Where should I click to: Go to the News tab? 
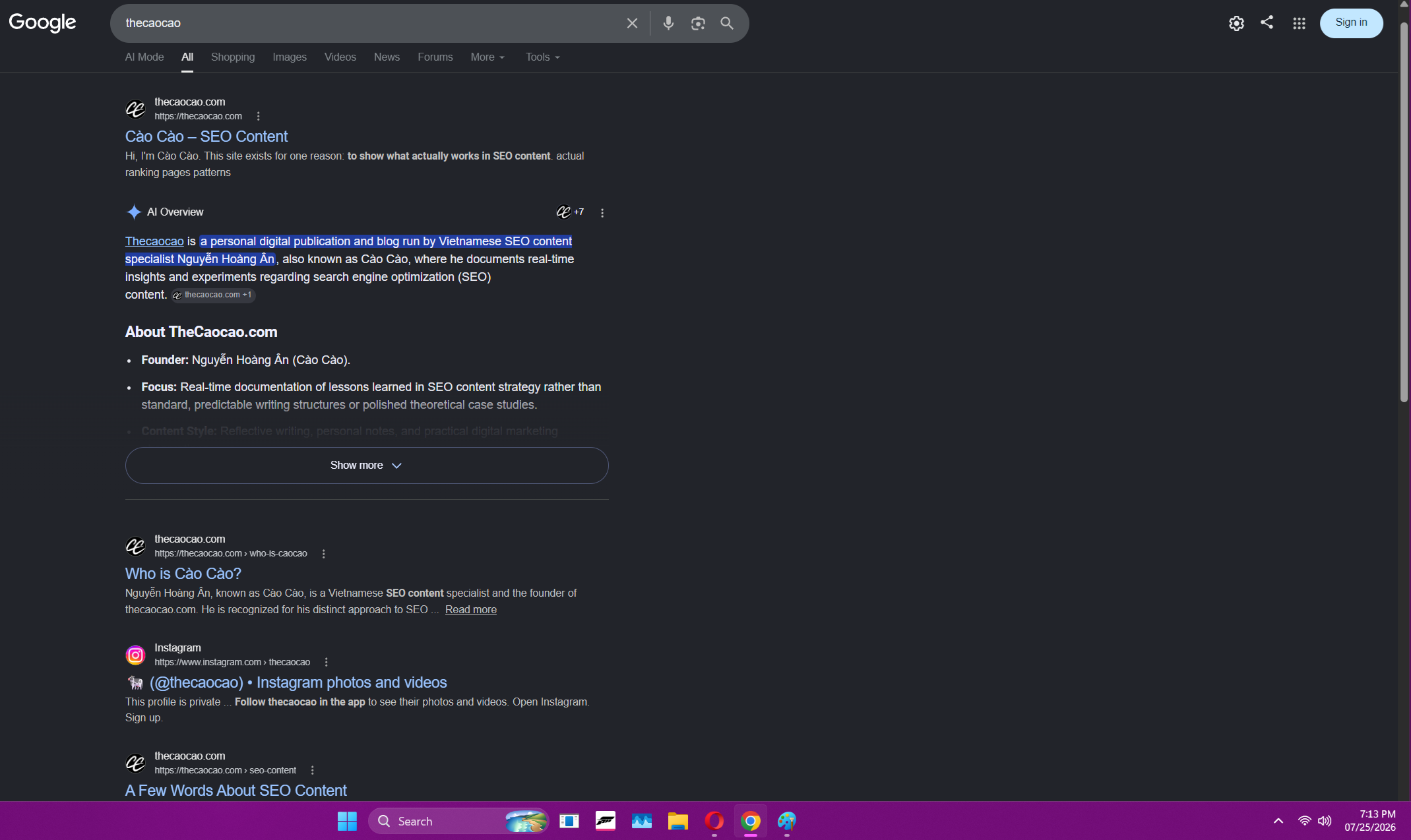tap(387, 57)
